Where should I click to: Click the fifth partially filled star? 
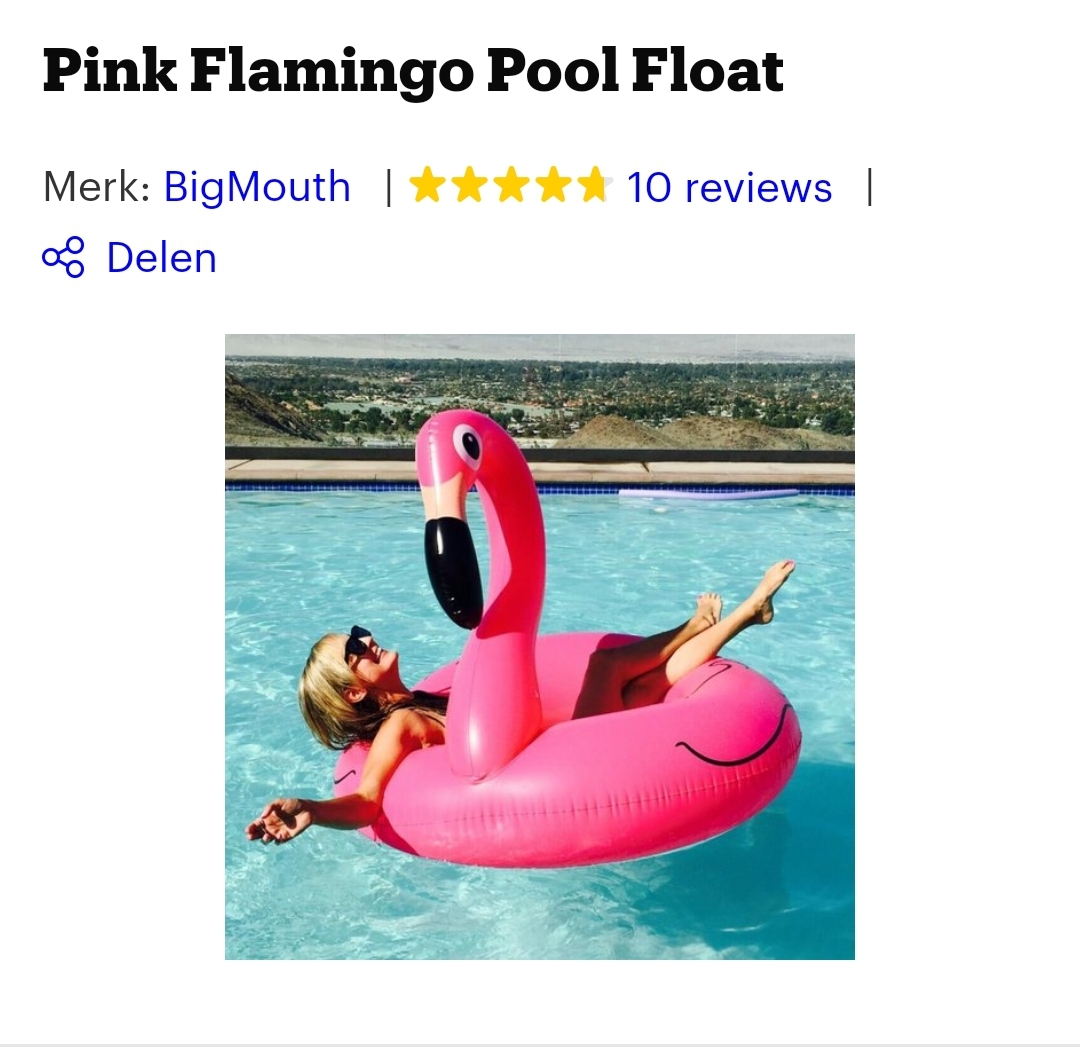(594, 186)
